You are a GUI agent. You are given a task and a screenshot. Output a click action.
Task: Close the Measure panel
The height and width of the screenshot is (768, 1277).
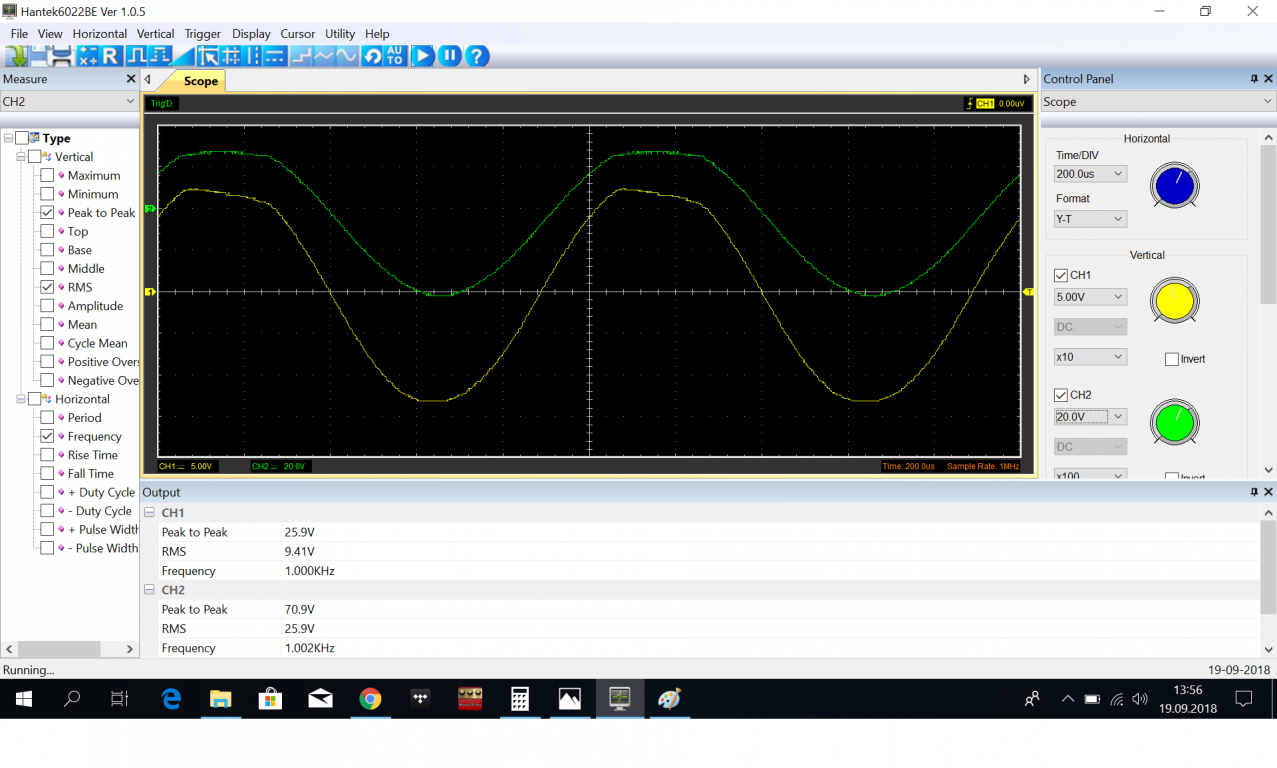[130, 79]
